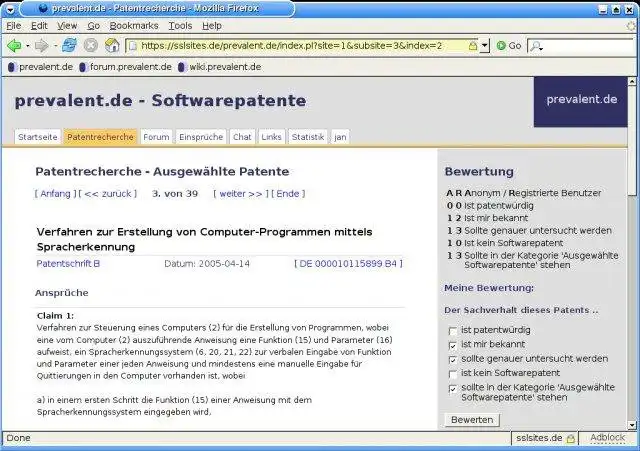Untick 'sollte in der Kategorie Ausgewählte Softwarepatente stehen' checkbox
Screen dimensions: 640x451
pyautogui.click(x=452, y=389)
